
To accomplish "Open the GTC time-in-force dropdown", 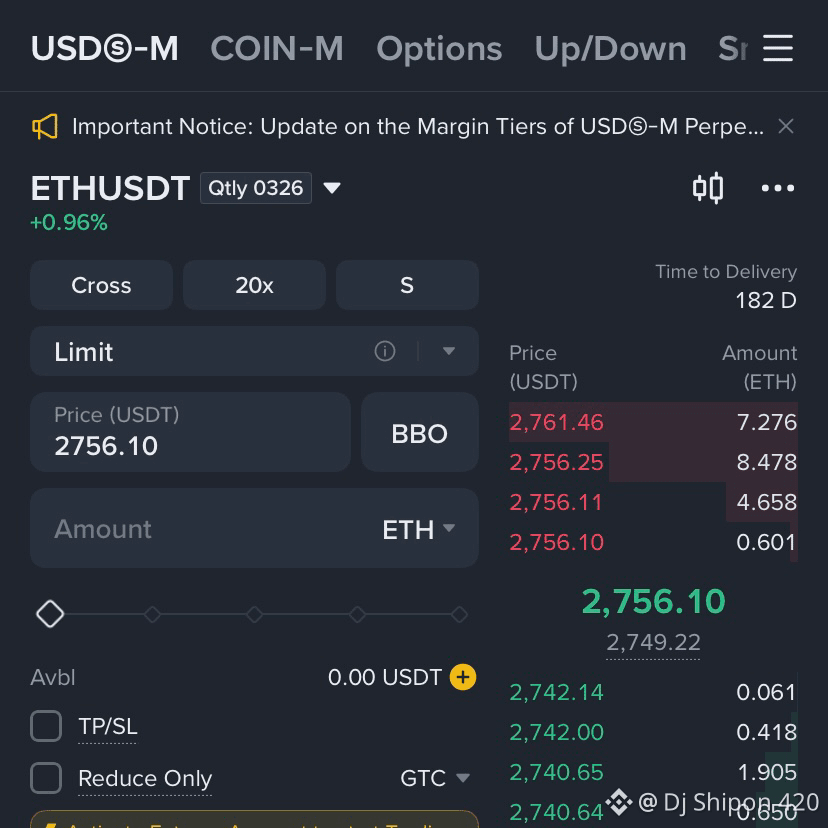I will point(435,778).
